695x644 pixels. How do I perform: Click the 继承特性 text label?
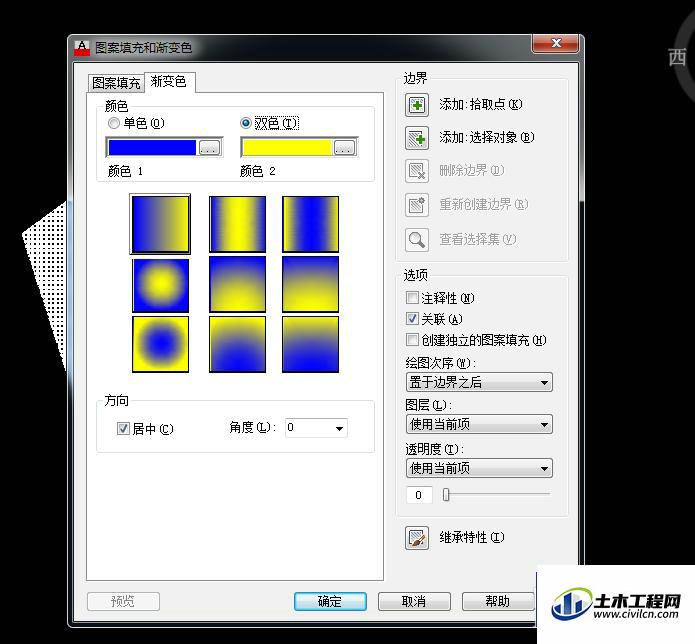(472, 538)
